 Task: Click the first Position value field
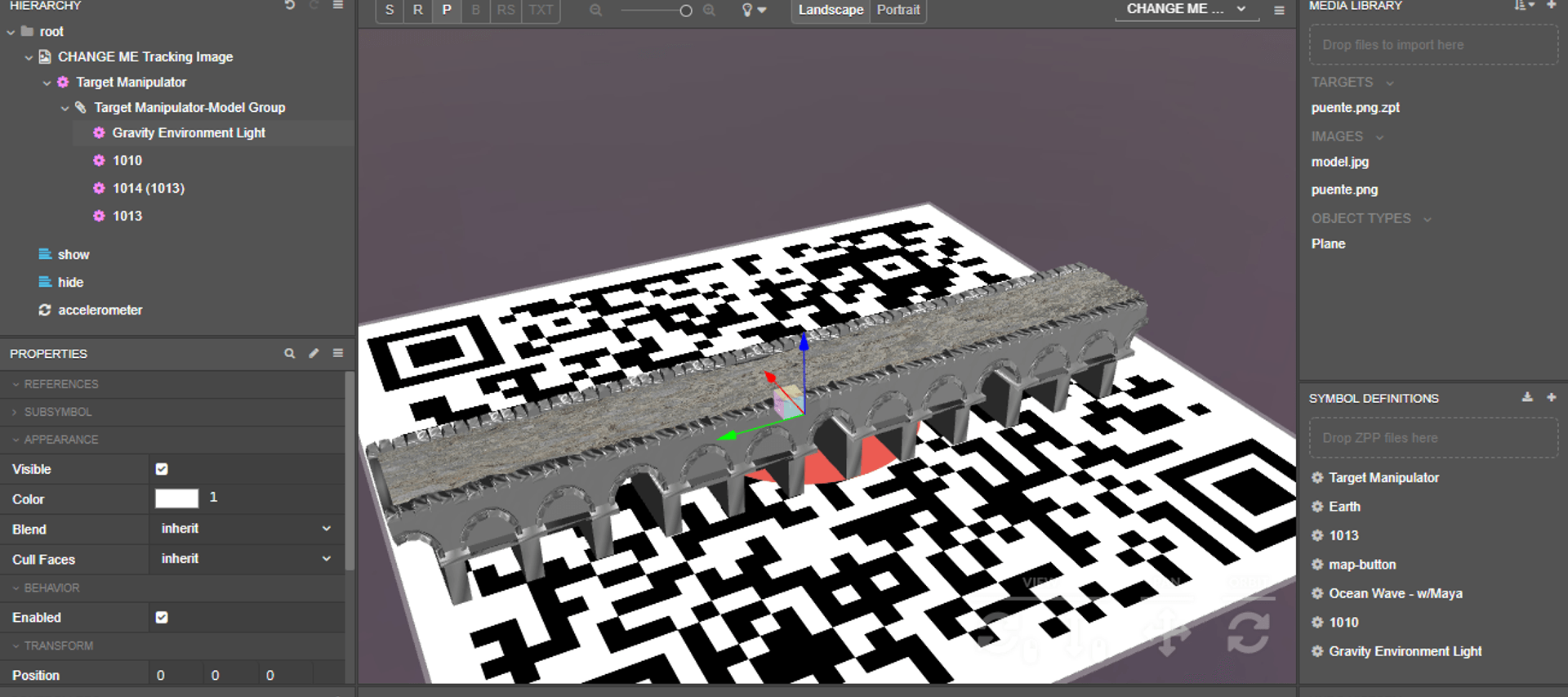176,675
